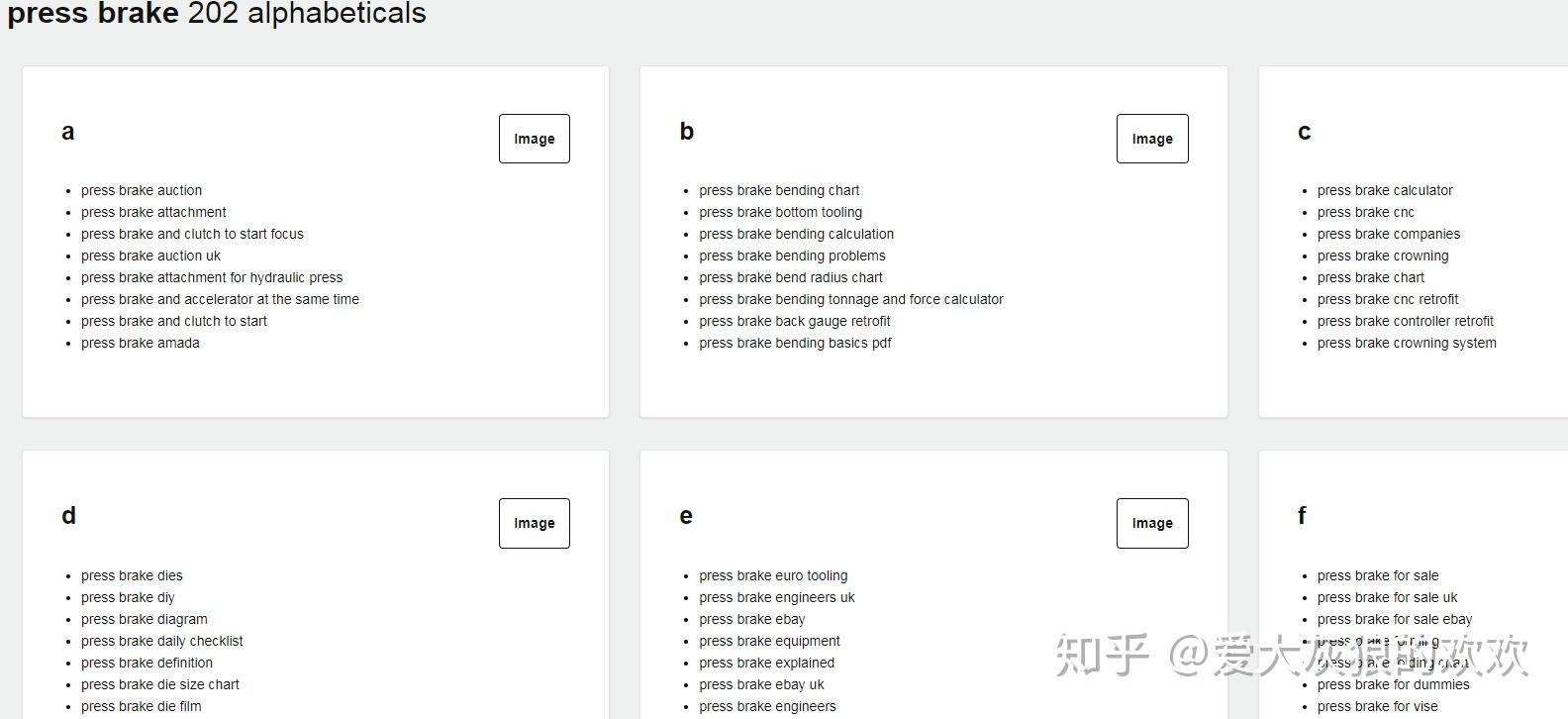
Task: Click "press brake for vise" link
Action: [x=1377, y=706]
